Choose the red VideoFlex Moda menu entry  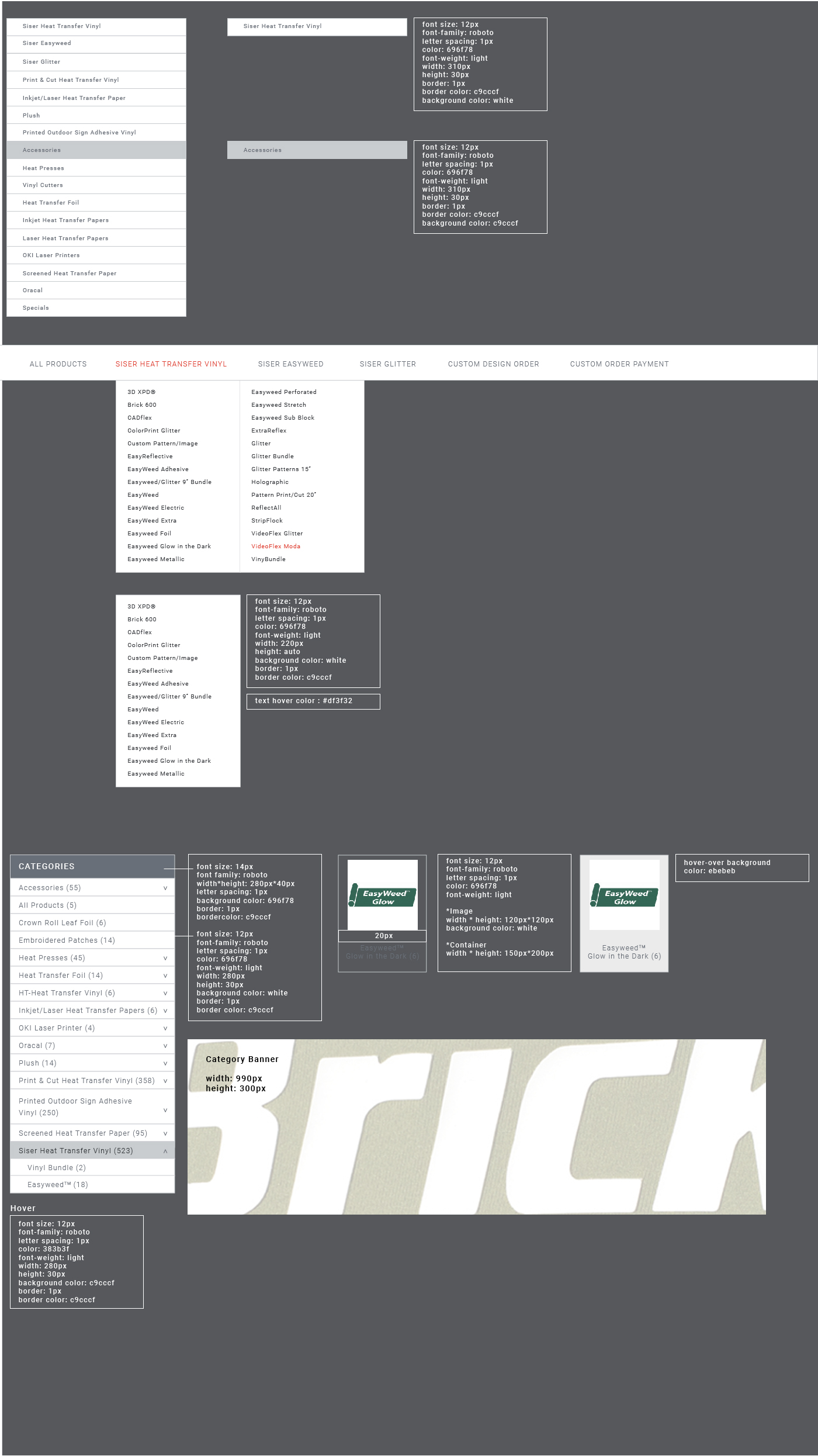(276, 547)
